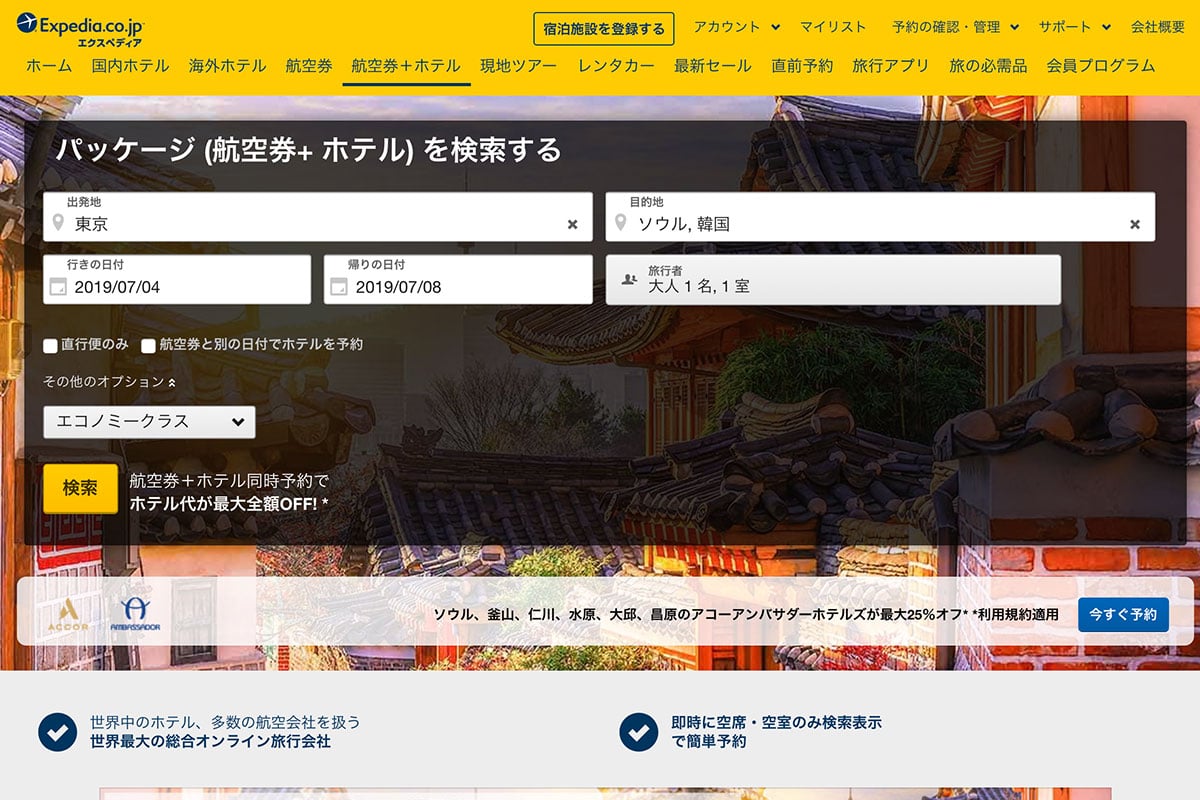Open the 航空券 tab
This screenshot has height=800, width=1200.
[309, 66]
